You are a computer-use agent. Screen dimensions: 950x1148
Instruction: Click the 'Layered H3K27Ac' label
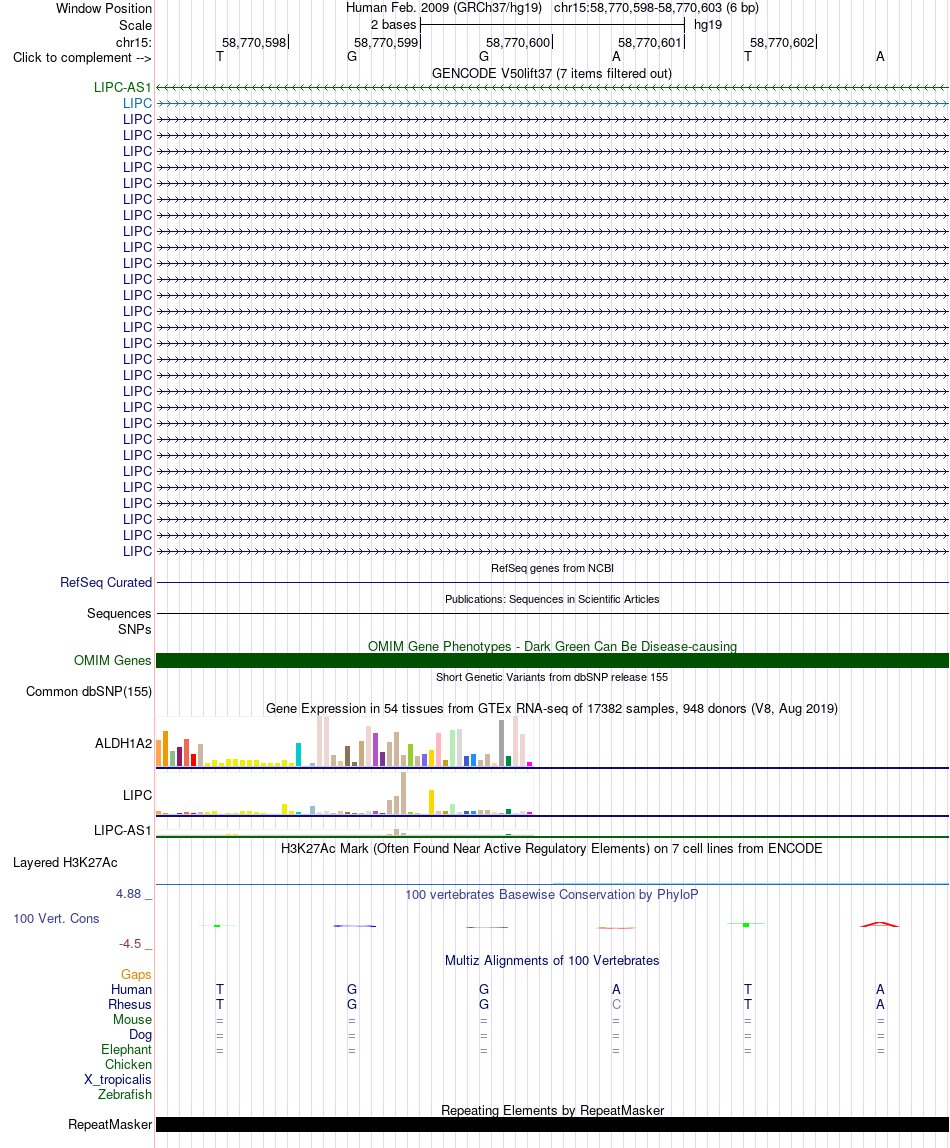point(65,862)
